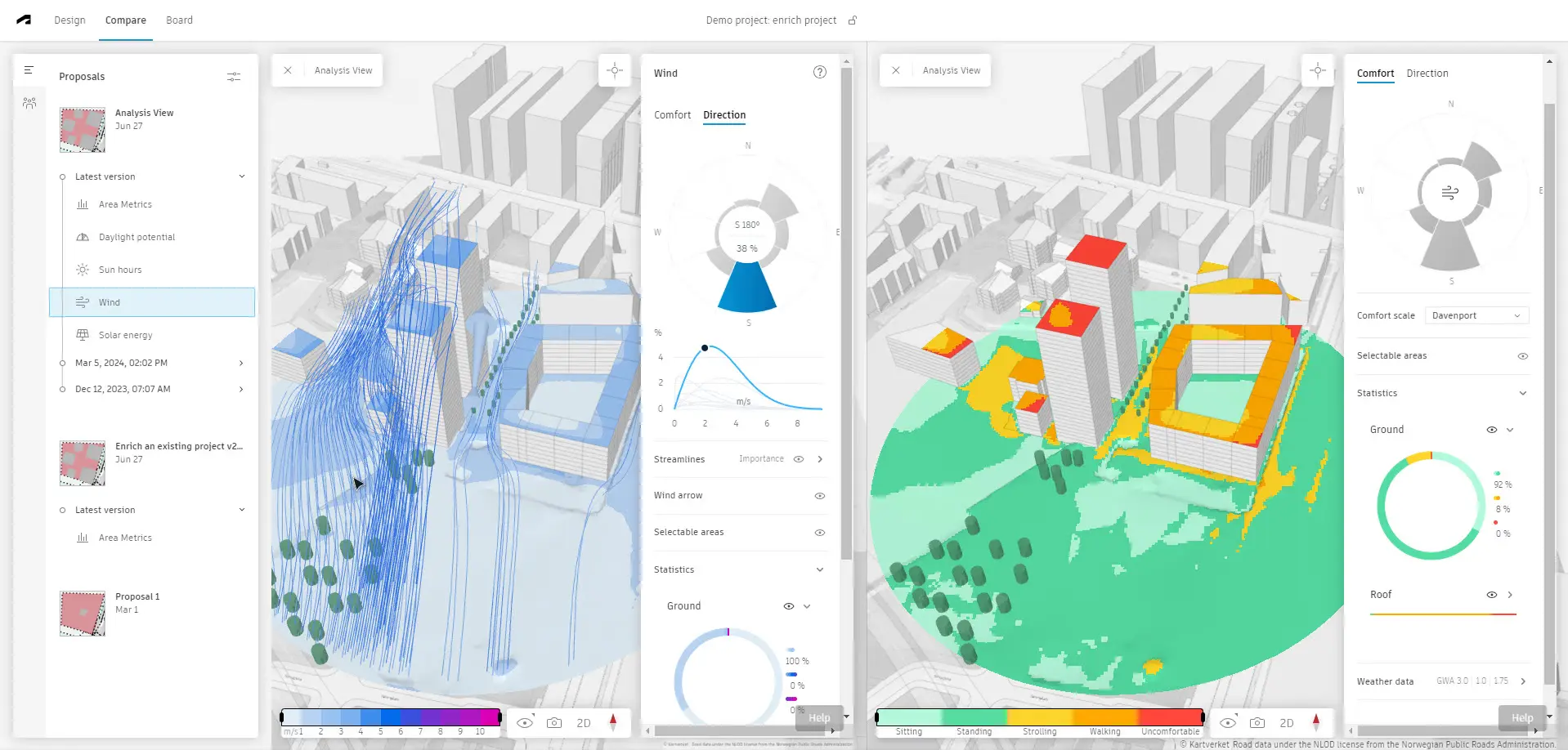1568x750 pixels.
Task: Select the Proposal 1 thumbnail
Action: pyautogui.click(x=83, y=613)
